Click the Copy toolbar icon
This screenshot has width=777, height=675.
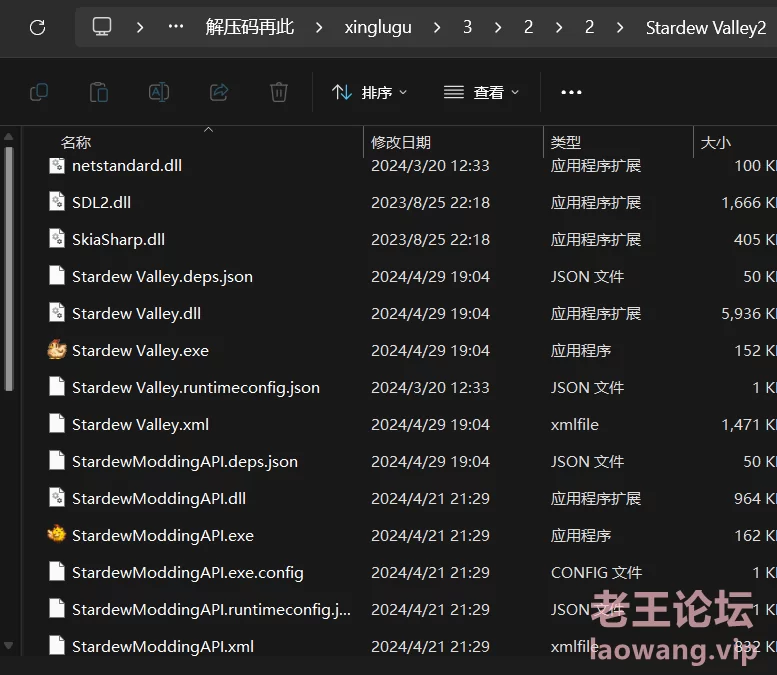39,92
